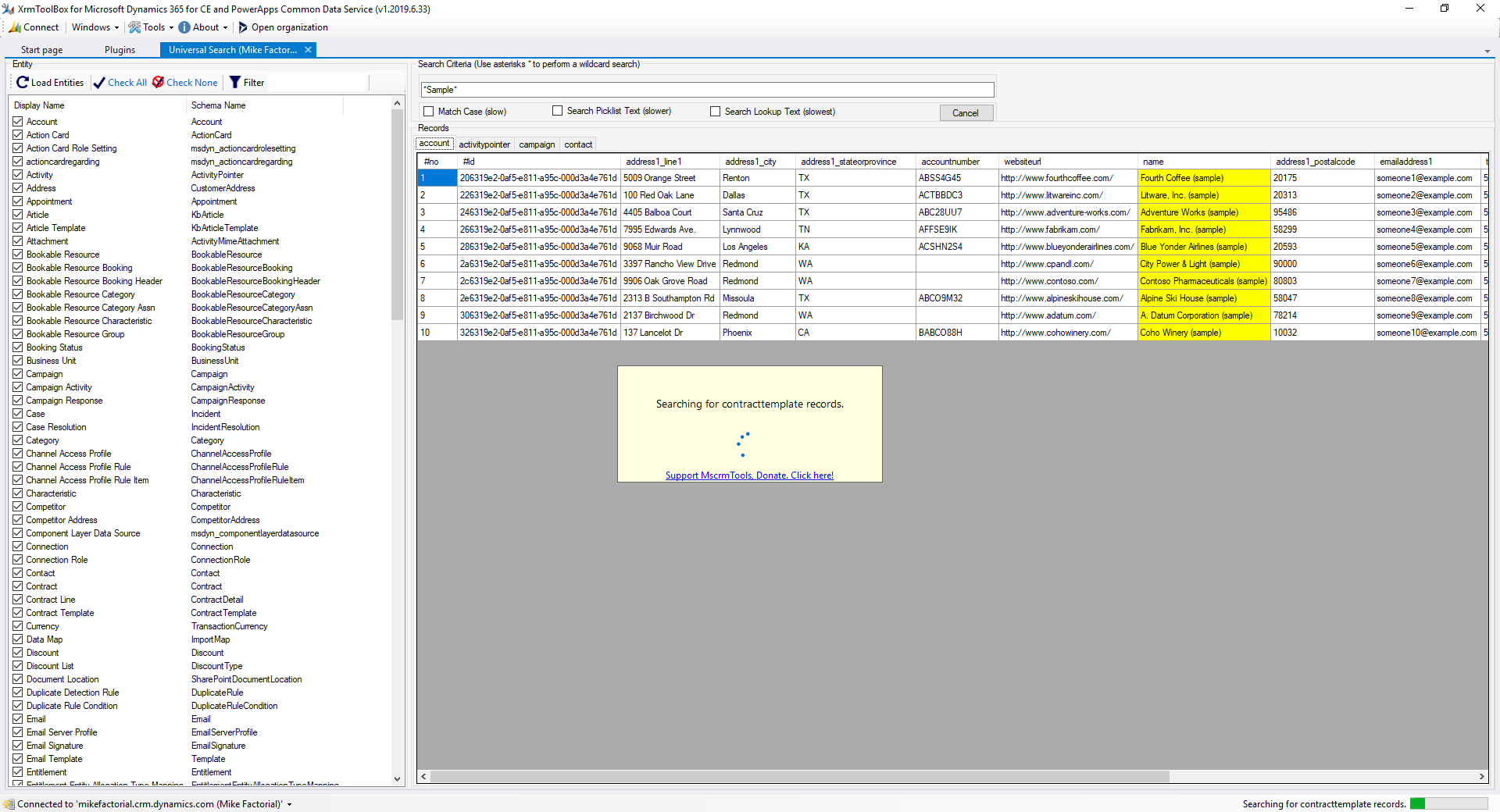Click someone5@example.com cell
The height and width of the screenshot is (812, 1500).
[1427, 247]
